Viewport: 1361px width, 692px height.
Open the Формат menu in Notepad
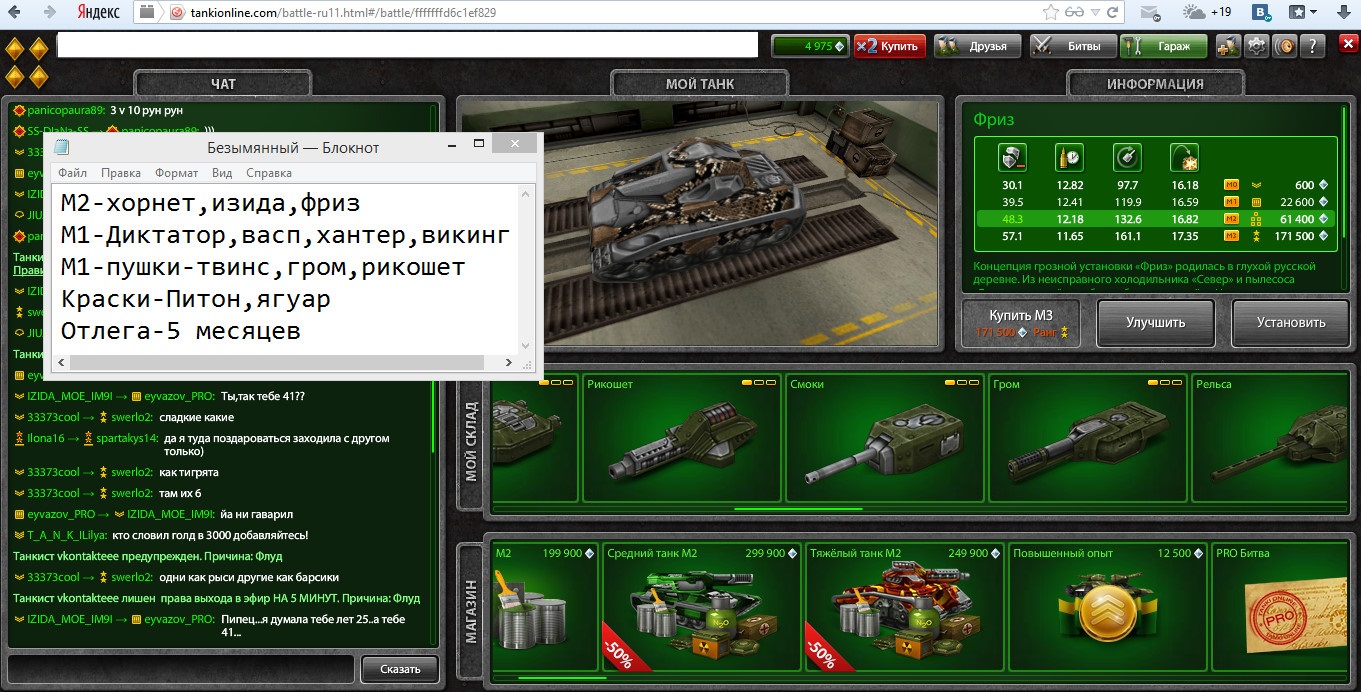point(177,173)
